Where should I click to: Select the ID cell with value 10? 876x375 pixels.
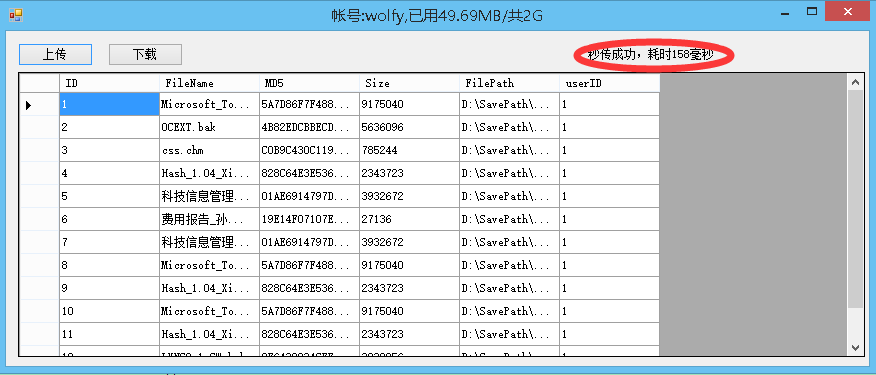pos(110,311)
